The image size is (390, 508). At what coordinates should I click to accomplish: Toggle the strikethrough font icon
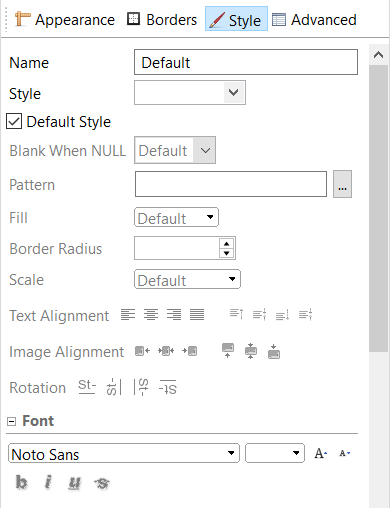(102, 483)
